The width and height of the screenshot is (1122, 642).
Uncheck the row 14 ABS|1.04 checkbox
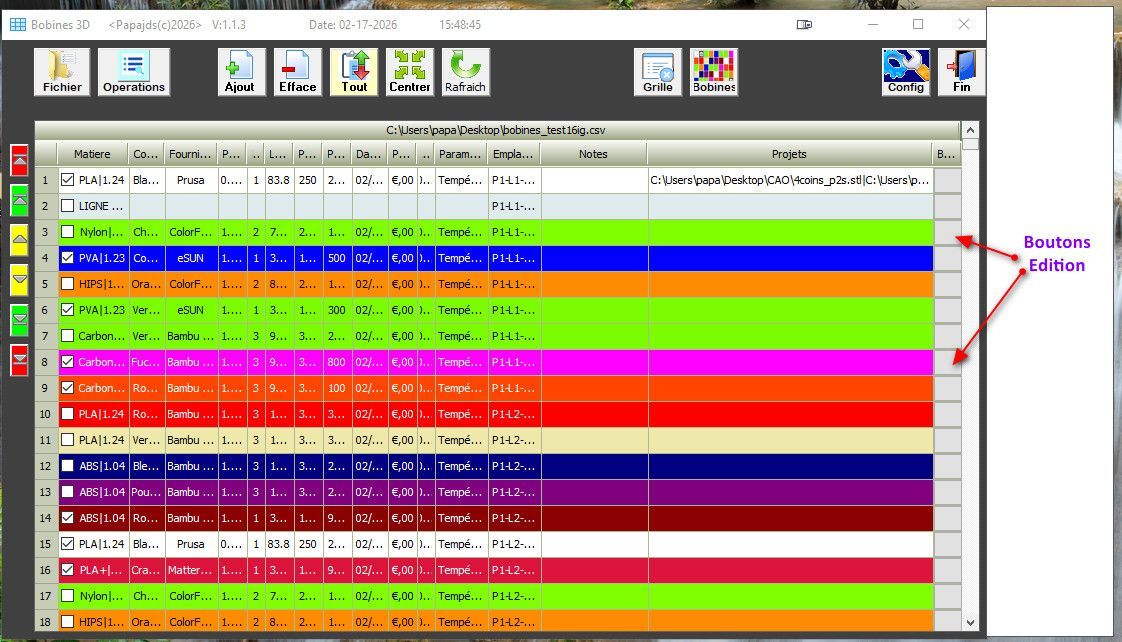click(x=67, y=518)
